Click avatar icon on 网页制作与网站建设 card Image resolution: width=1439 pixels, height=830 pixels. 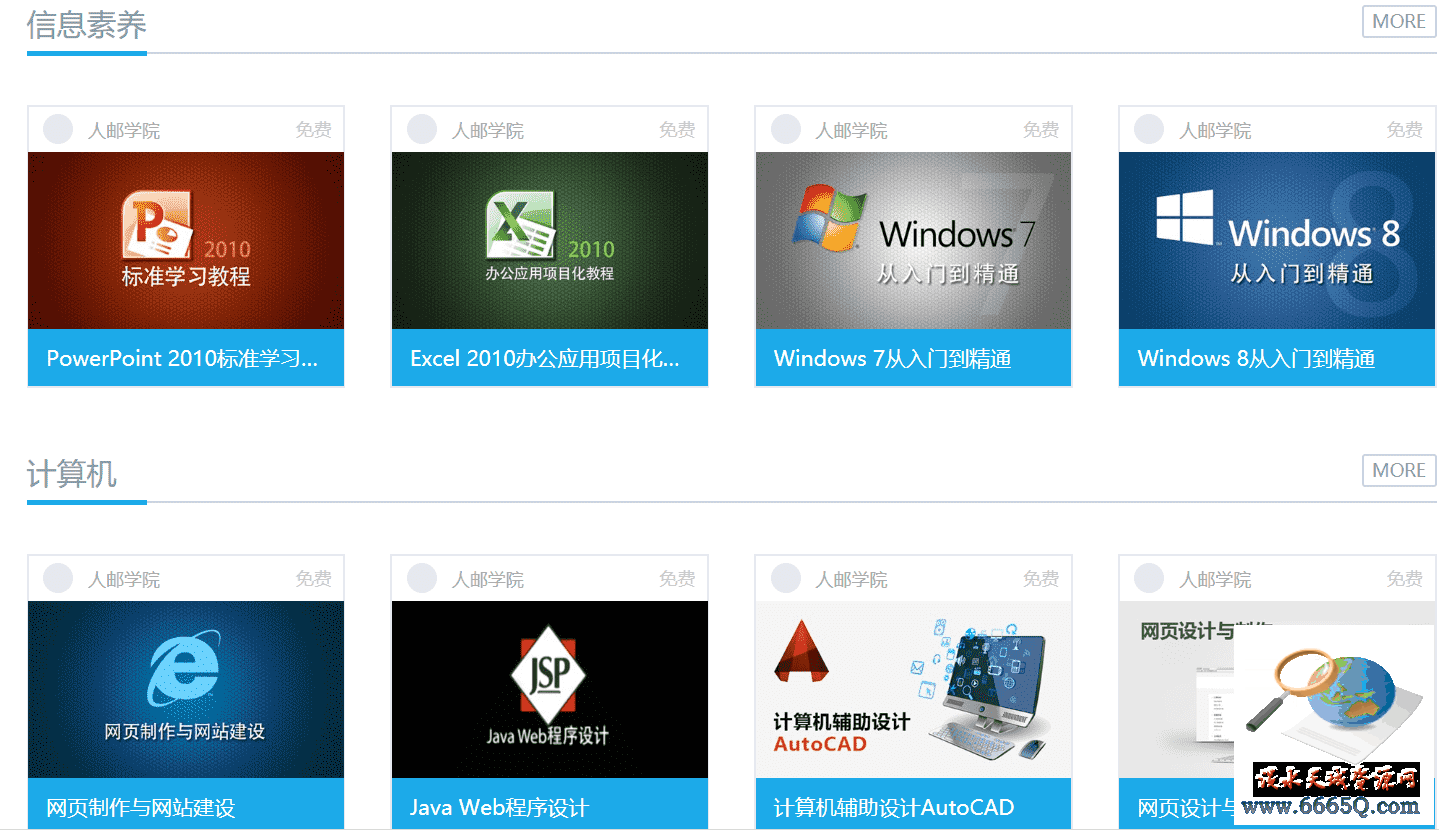[58, 578]
